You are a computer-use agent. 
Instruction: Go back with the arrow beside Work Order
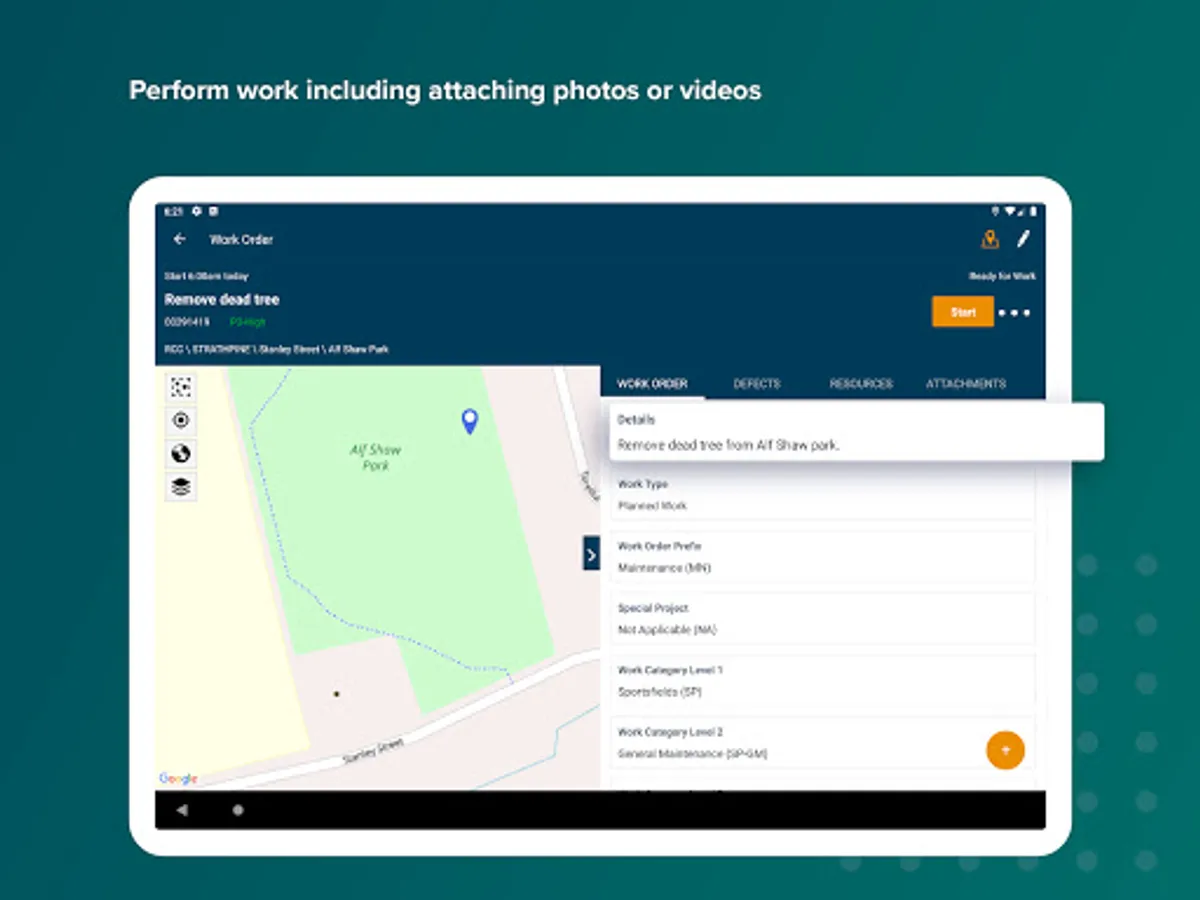pyautogui.click(x=180, y=239)
